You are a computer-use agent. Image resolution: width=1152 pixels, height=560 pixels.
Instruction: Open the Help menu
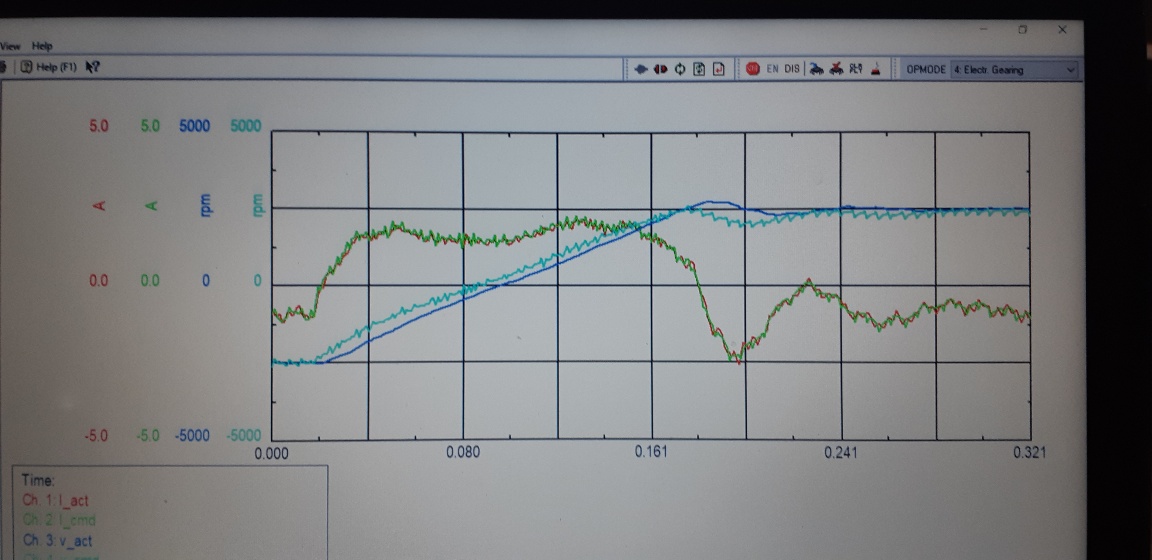coord(41,46)
